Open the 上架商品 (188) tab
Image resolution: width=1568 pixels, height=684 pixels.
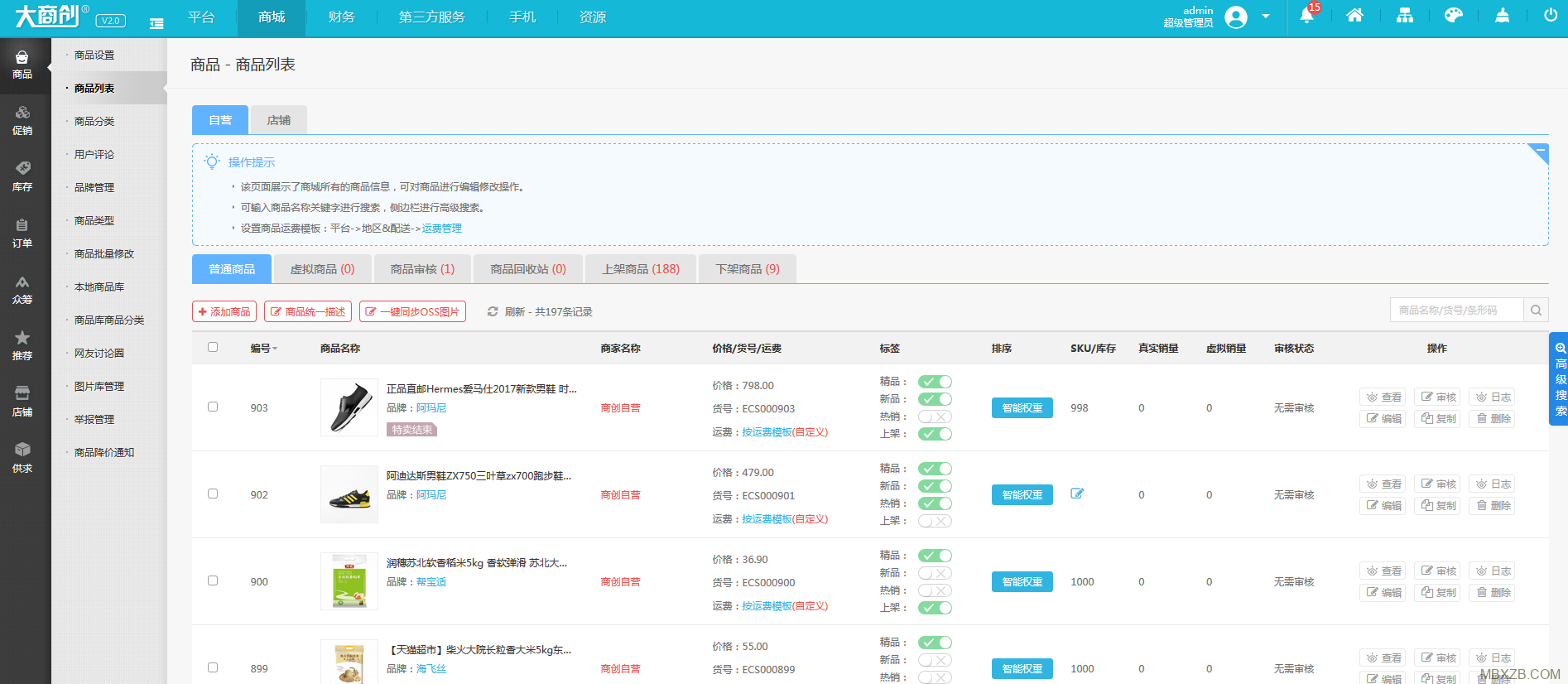point(641,269)
